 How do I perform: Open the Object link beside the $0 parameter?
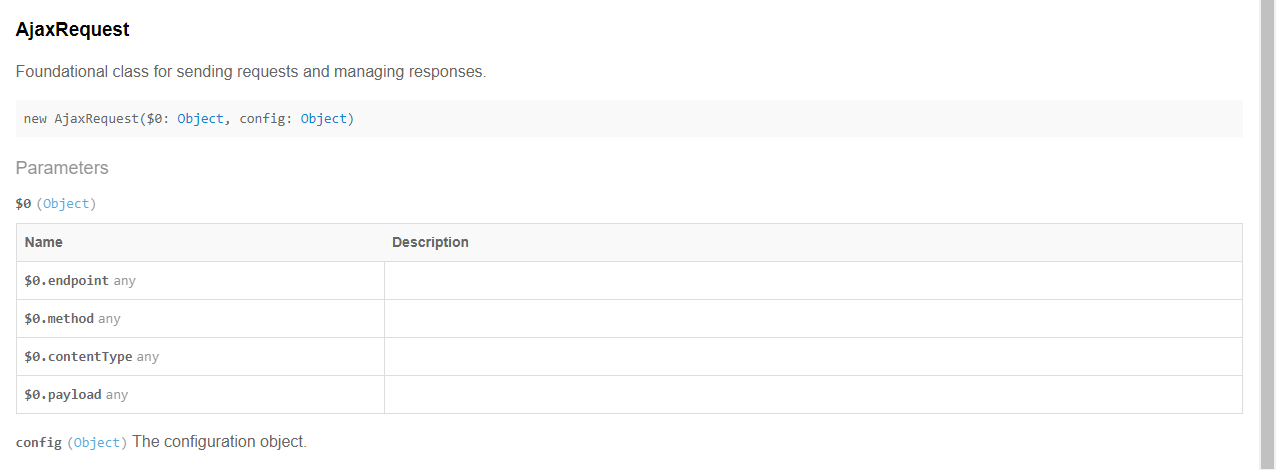point(66,204)
